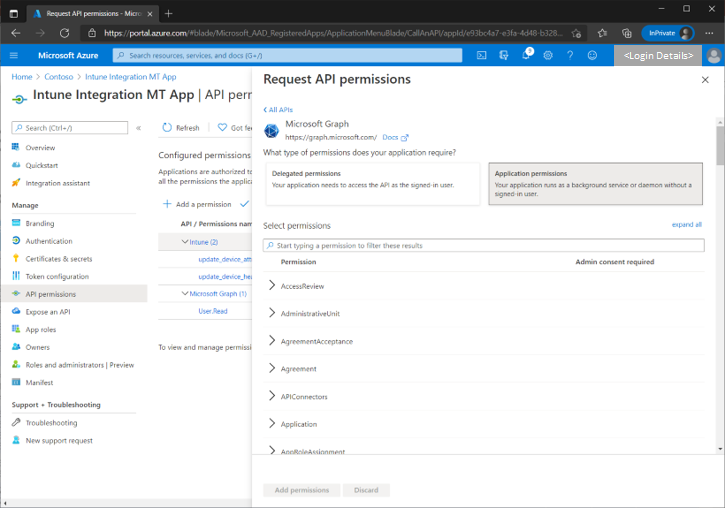Open New support request

click(59, 441)
